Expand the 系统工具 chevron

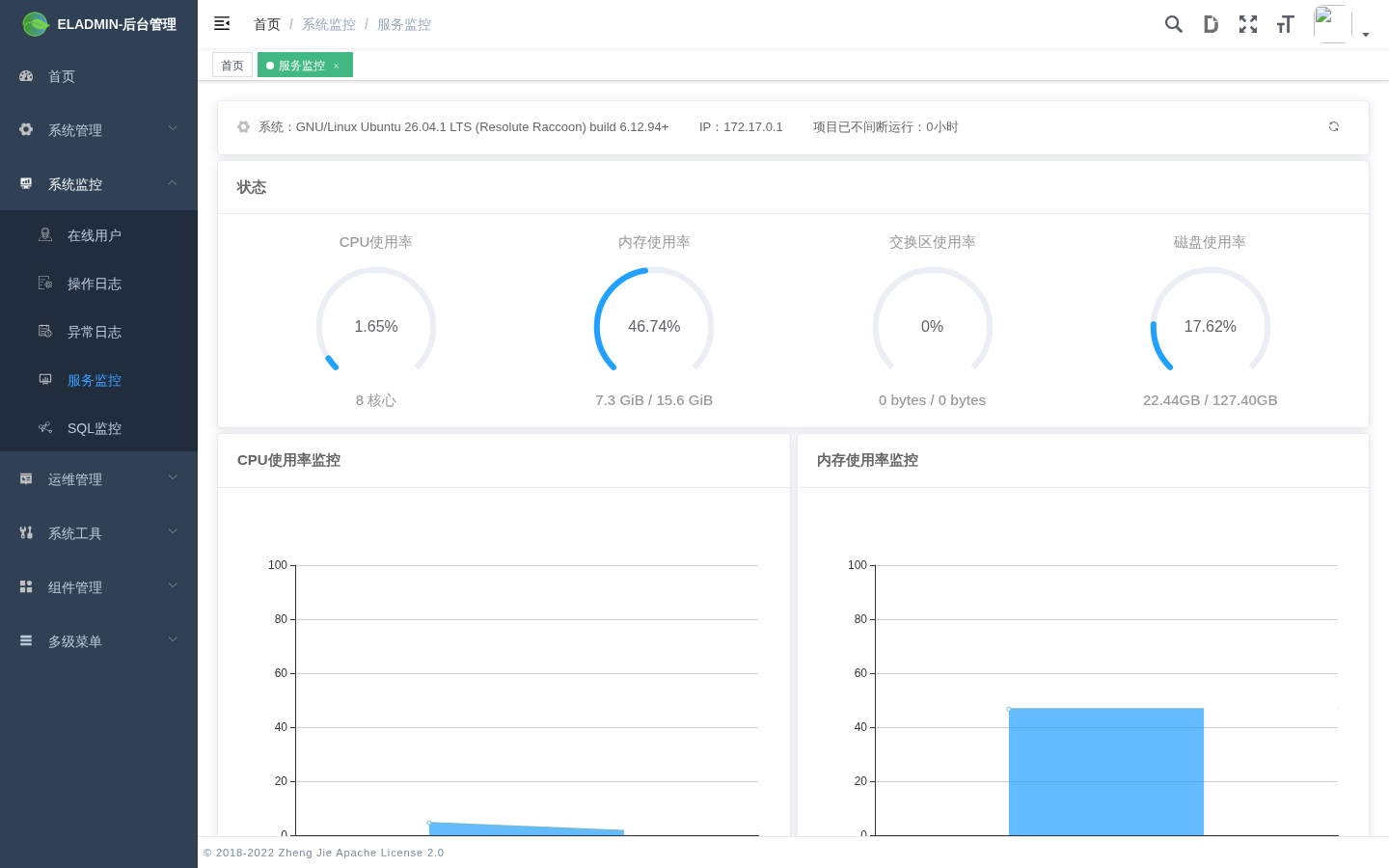pyautogui.click(x=173, y=531)
